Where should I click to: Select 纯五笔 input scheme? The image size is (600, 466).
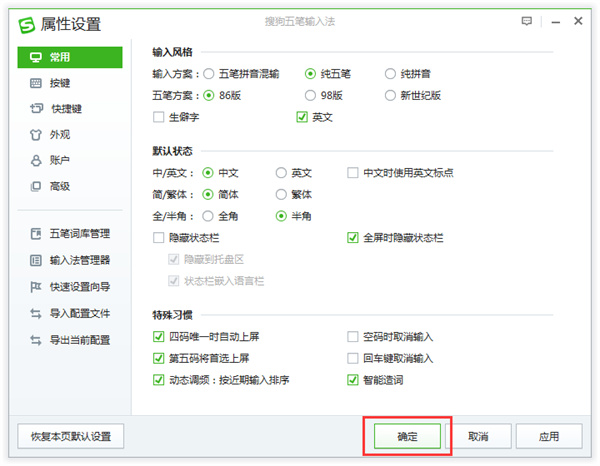310,73
